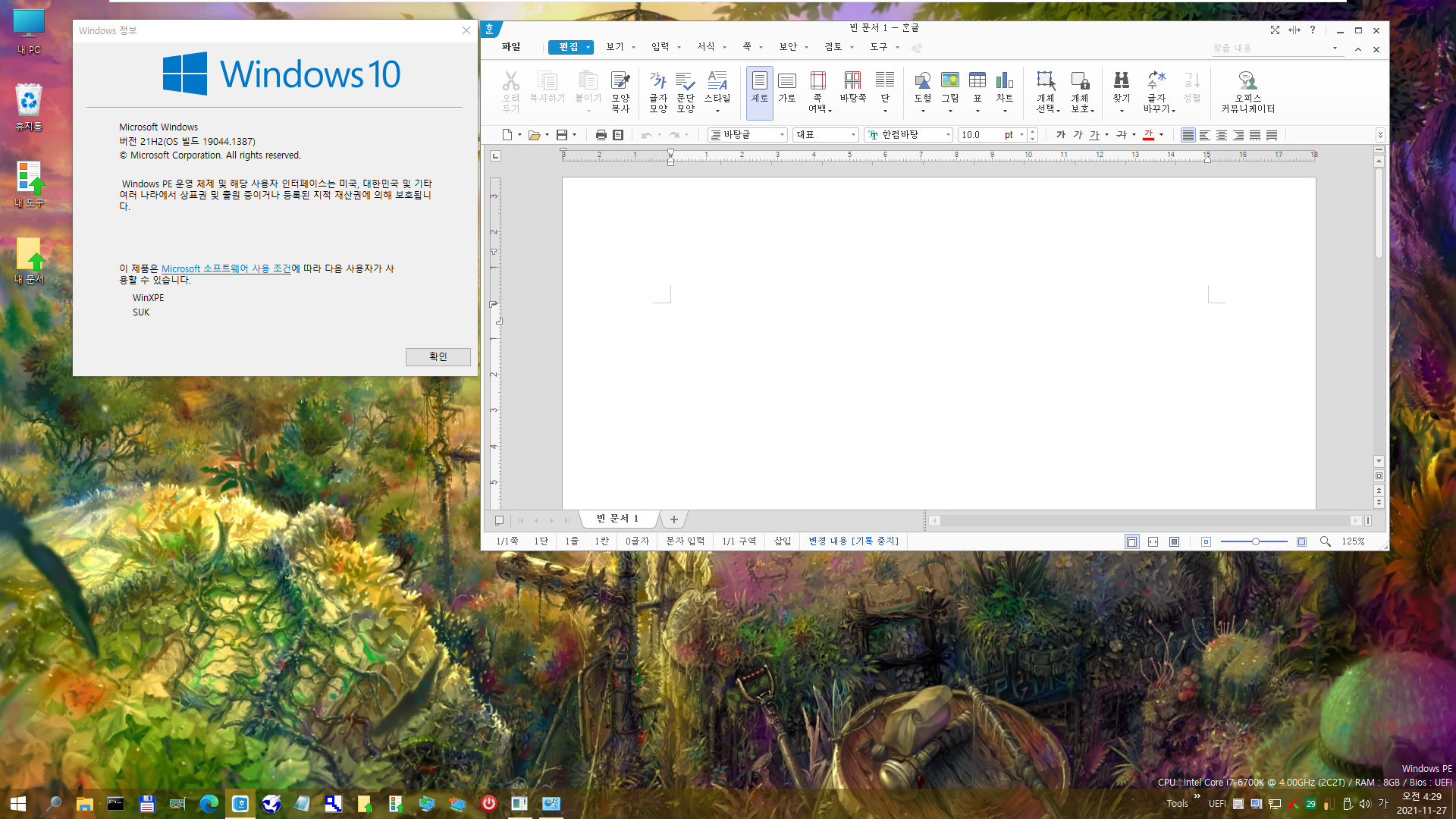Open Microsoft Edge from taskbar
This screenshot has height=819, width=1456.
tap(209, 804)
